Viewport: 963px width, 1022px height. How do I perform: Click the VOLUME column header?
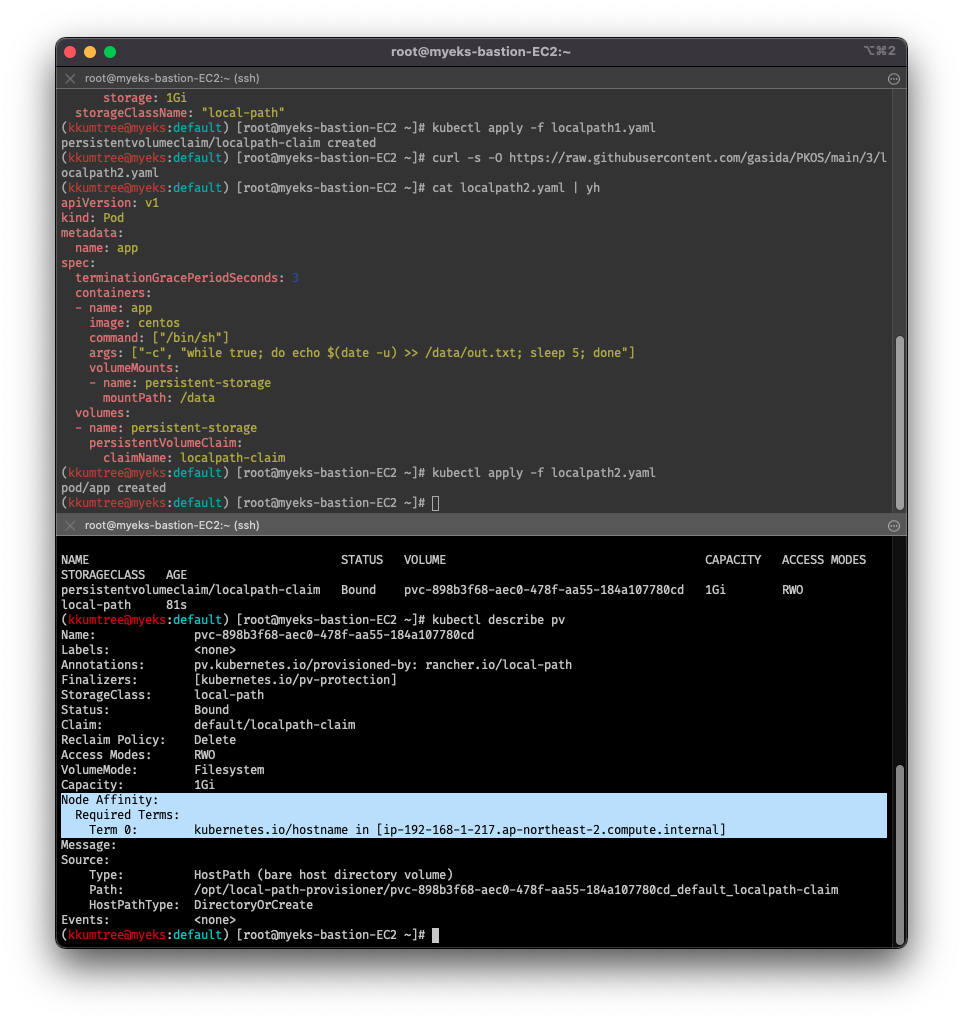click(425, 560)
